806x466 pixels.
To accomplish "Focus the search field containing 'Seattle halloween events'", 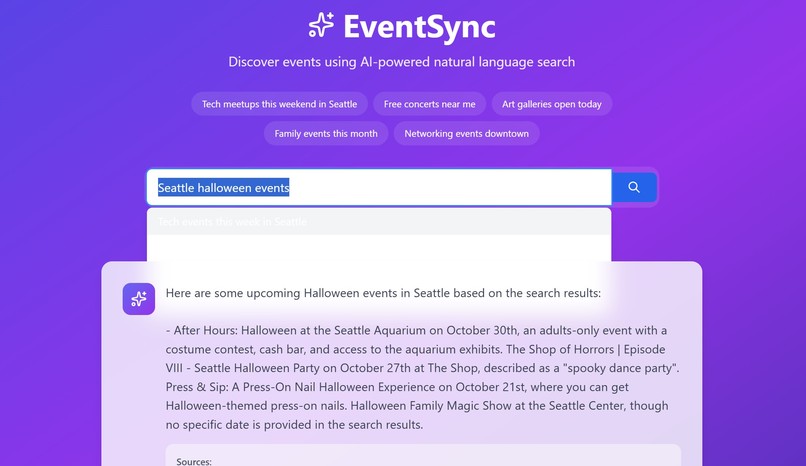I will pyautogui.click(x=379, y=188).
